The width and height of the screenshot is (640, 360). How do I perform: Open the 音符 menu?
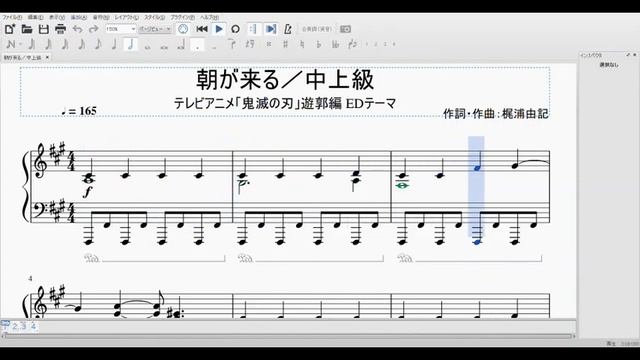point(100,18)
